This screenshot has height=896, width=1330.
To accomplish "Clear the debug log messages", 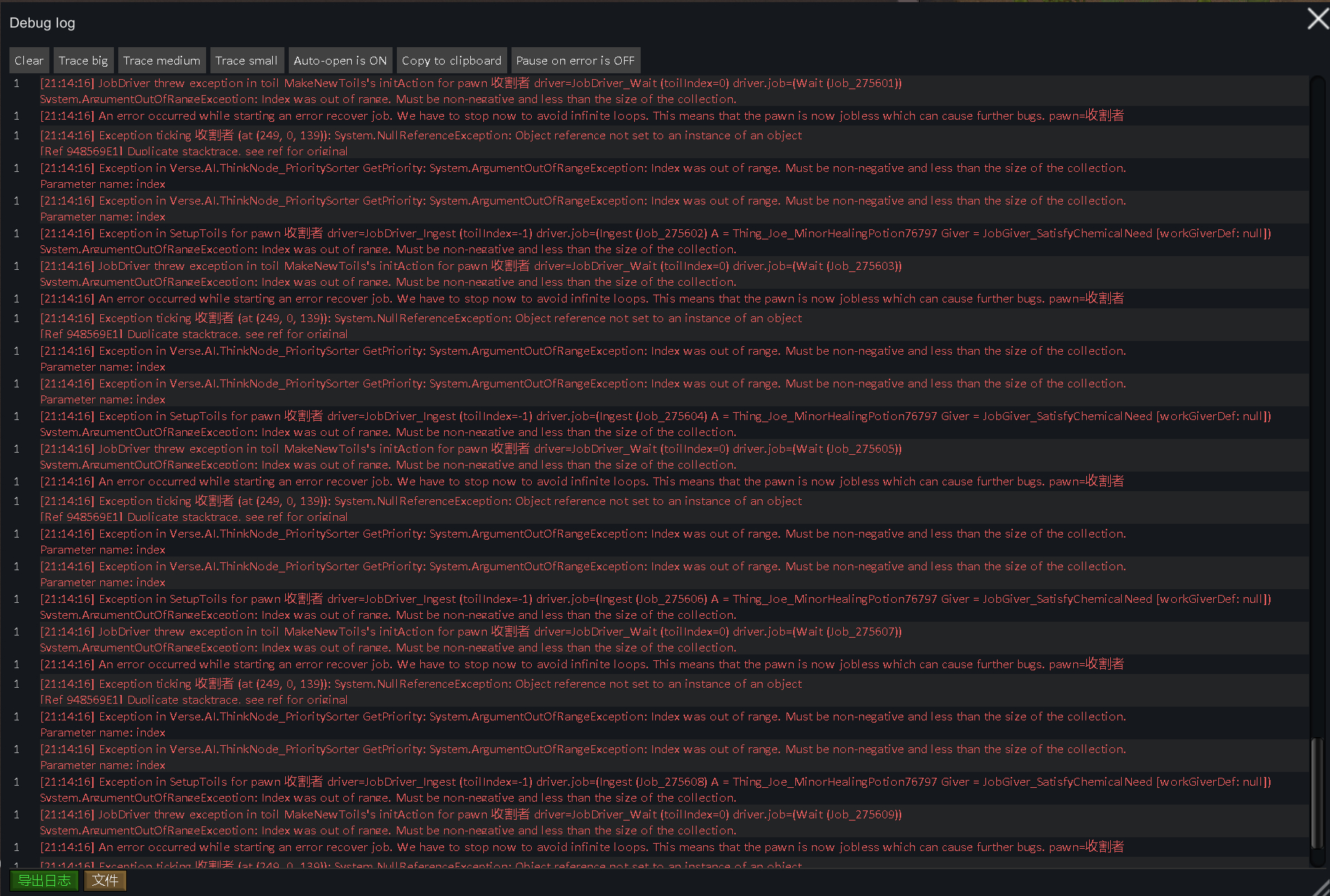I will click(x=29, y=61).
